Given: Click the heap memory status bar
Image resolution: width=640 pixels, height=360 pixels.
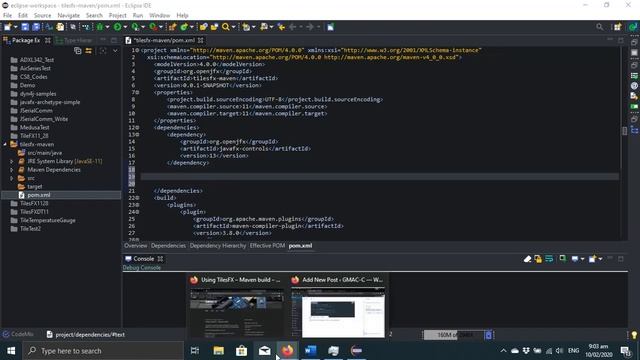Looking at the screenshot, I should point(454,335).
